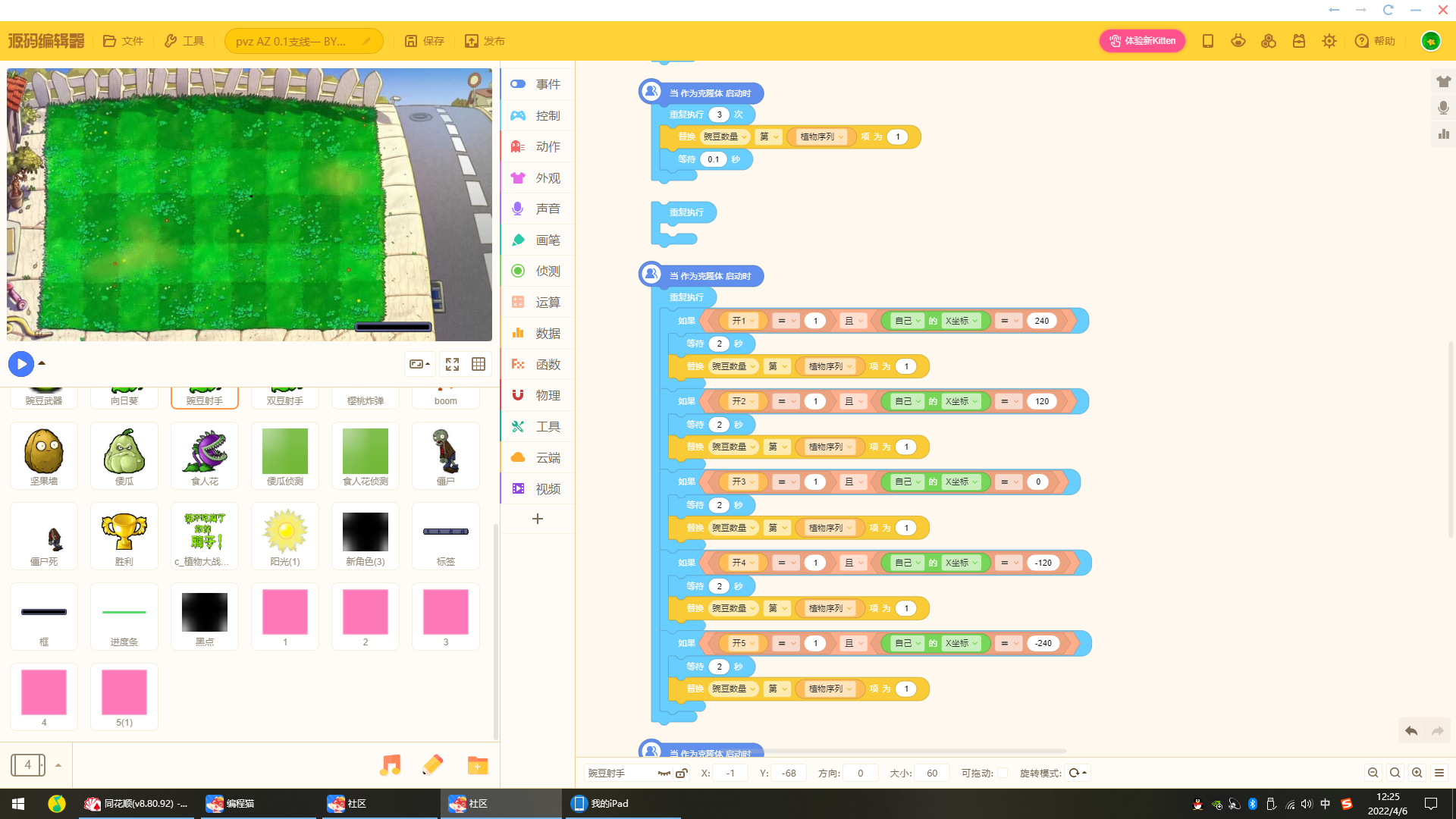
Task: Select the 侦测 block category
Action: pos(538,271)
